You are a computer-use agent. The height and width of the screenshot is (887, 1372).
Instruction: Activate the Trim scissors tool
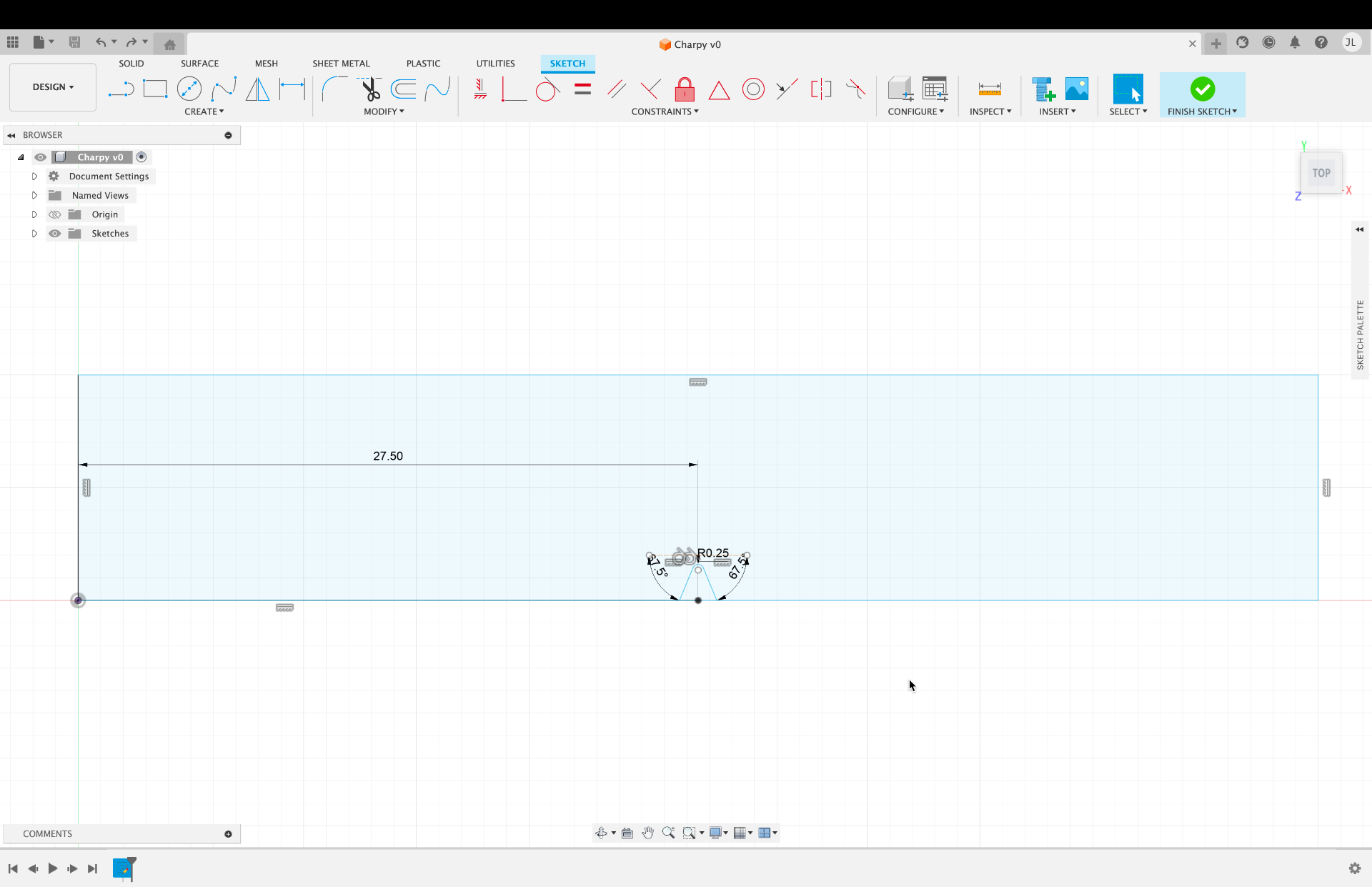pos(370,89)
